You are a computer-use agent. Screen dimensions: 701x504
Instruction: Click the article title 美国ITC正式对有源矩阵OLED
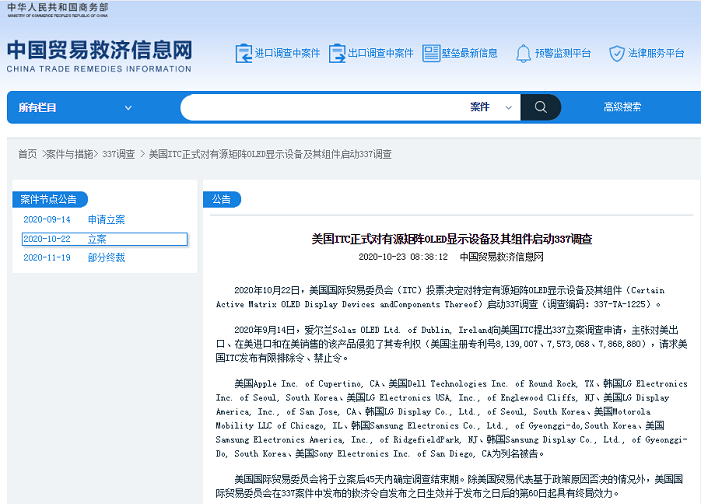tap(452, 239)
